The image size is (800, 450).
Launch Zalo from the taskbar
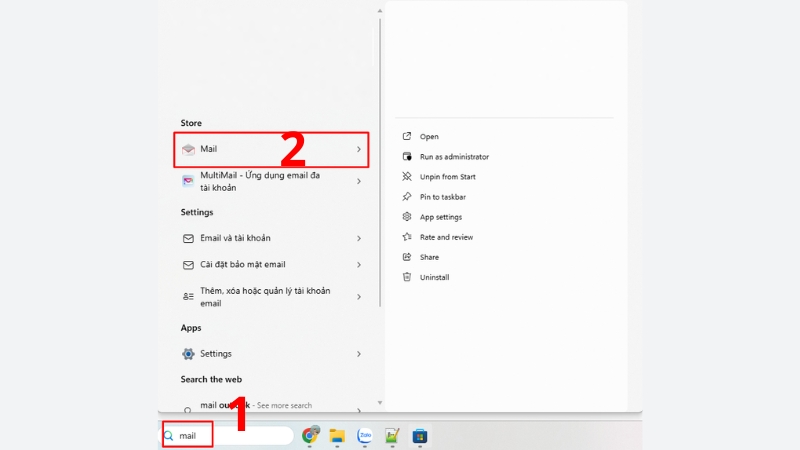[365, 436]
